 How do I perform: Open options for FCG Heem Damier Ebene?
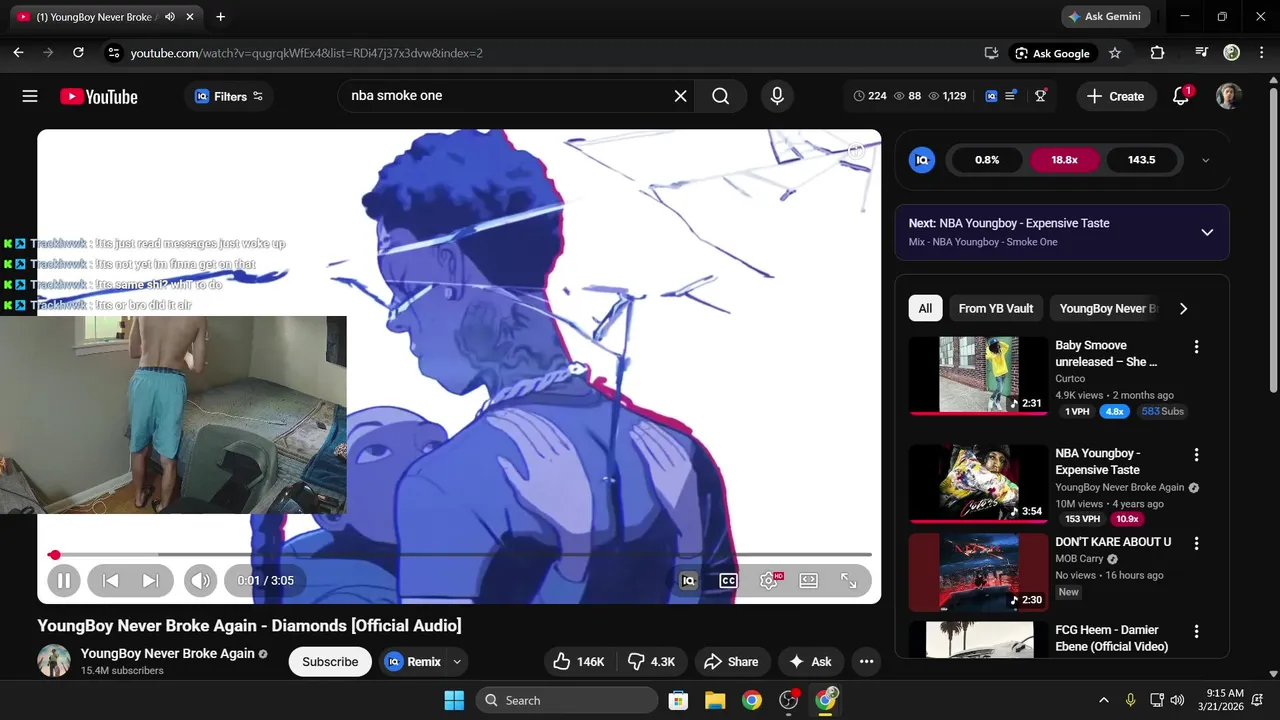(x=1196, y=631)
